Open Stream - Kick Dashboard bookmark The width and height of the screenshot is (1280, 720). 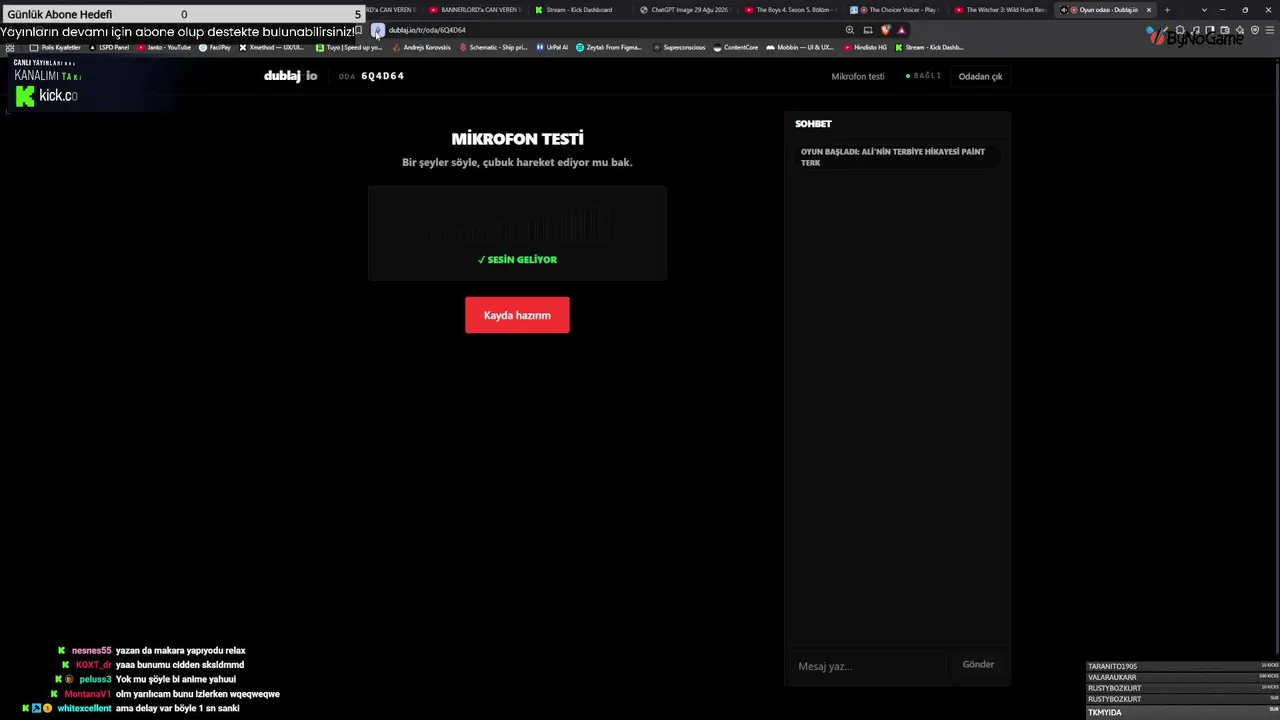pos(930,47)
